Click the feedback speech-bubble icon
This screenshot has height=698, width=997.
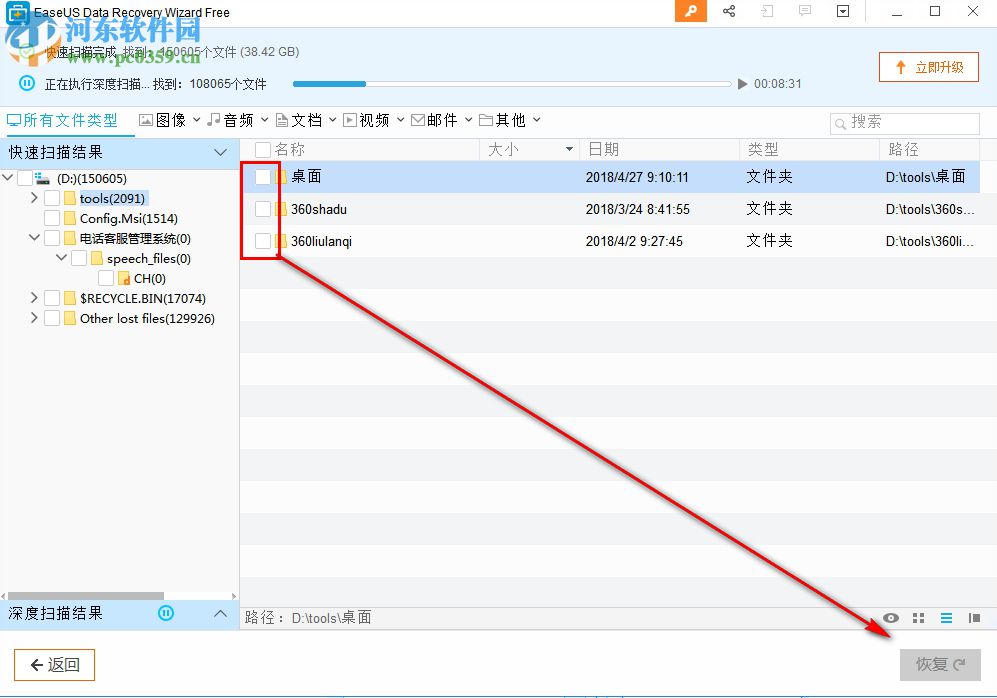click(804, 12)
